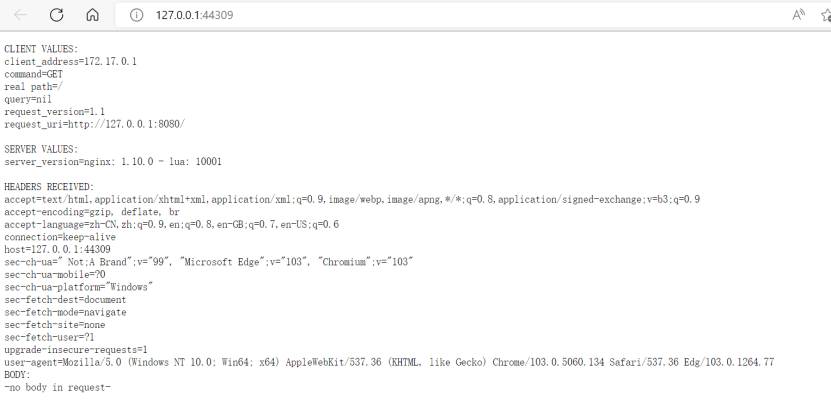Viewport: 831px width, 402px height.
Task: Refresh the current page
Action: [x=57, y=15]
